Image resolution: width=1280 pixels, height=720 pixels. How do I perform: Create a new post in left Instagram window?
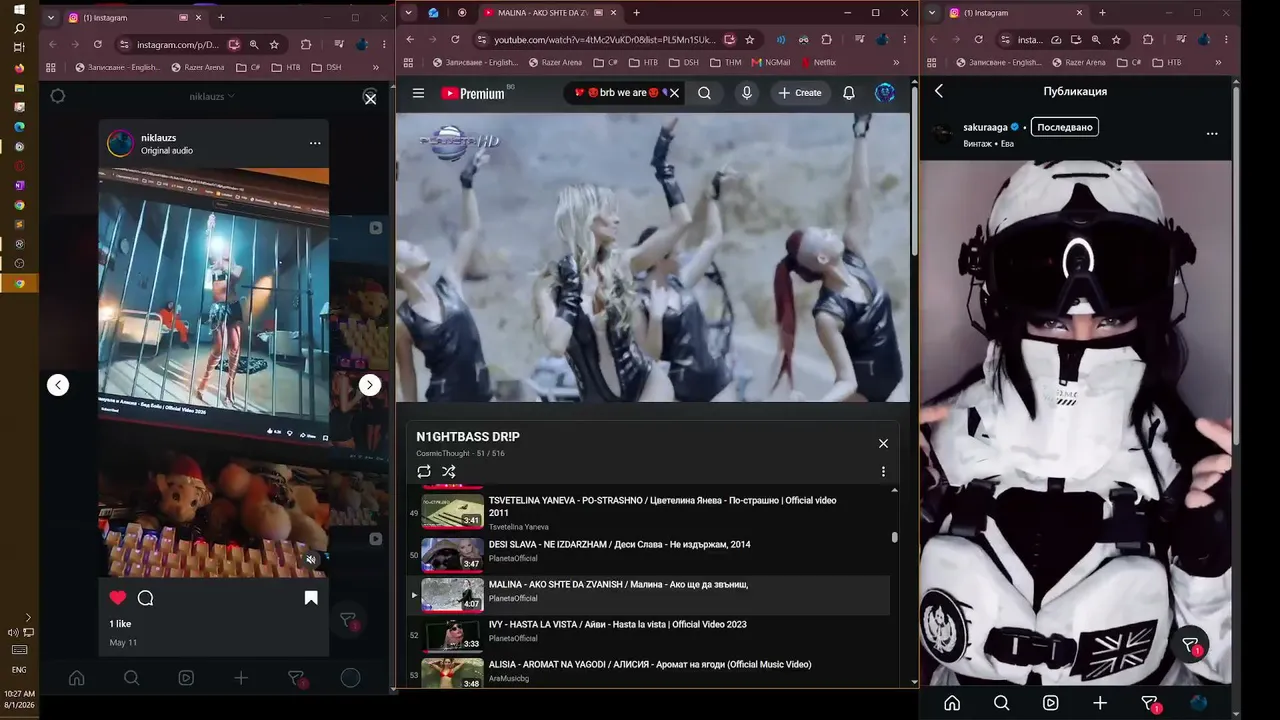pyautogui.click(x=241, y=678)
